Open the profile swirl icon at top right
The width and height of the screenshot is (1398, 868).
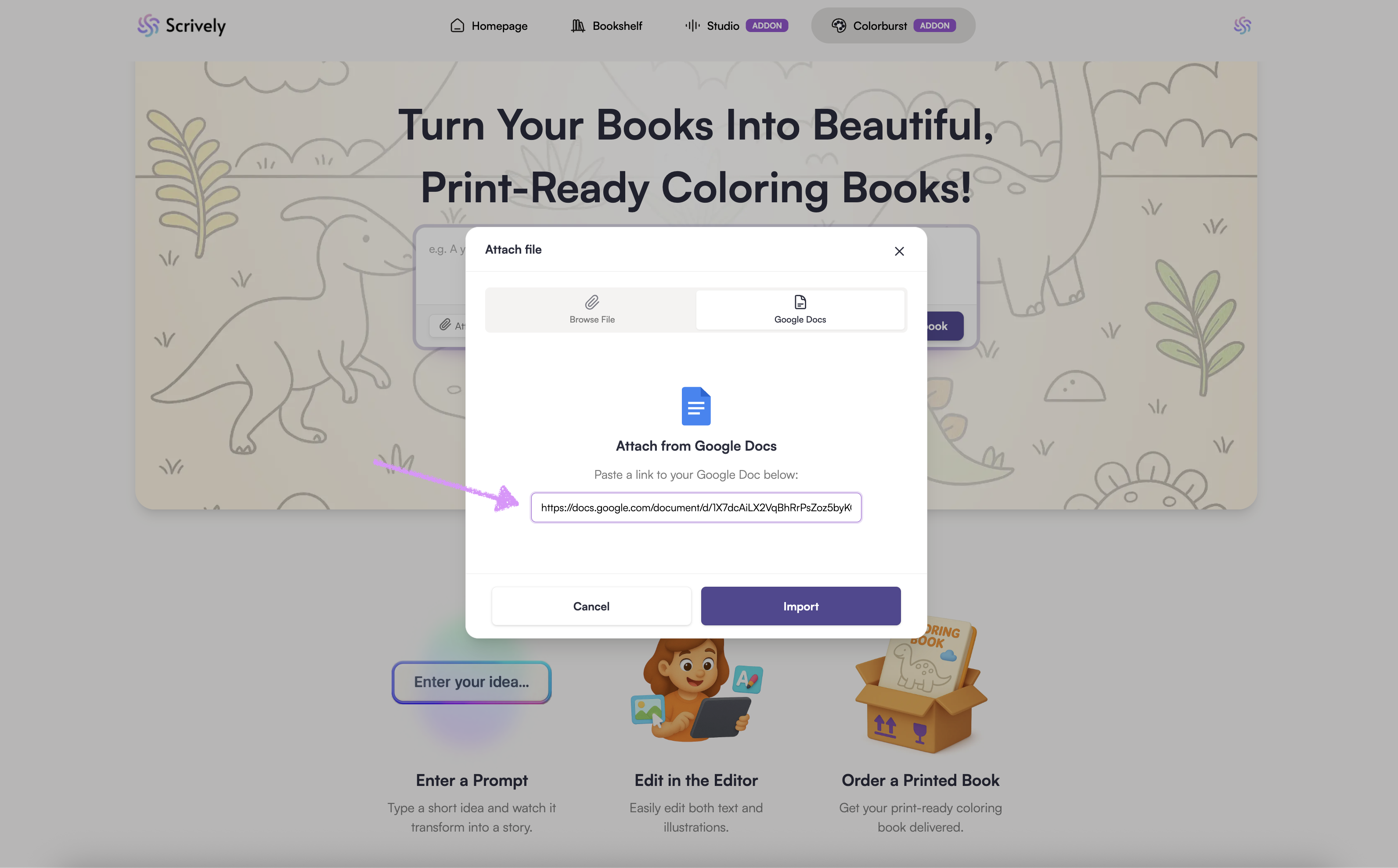tap(1242, 26)
